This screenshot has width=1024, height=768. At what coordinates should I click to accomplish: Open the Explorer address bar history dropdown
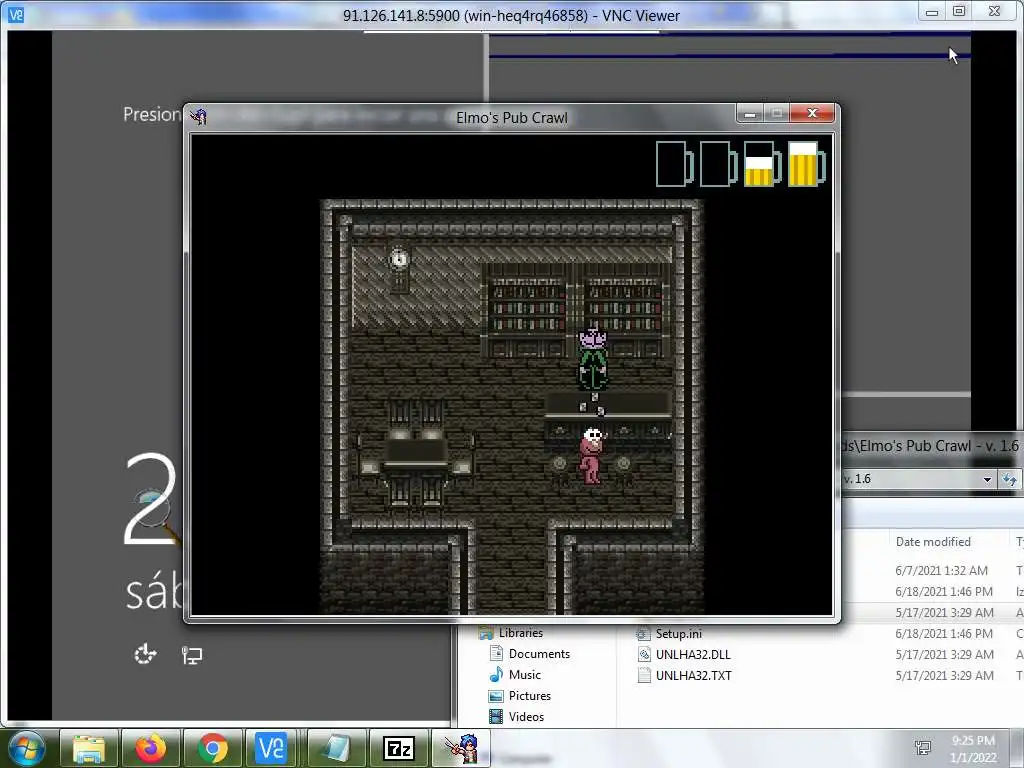pos(987,479)
